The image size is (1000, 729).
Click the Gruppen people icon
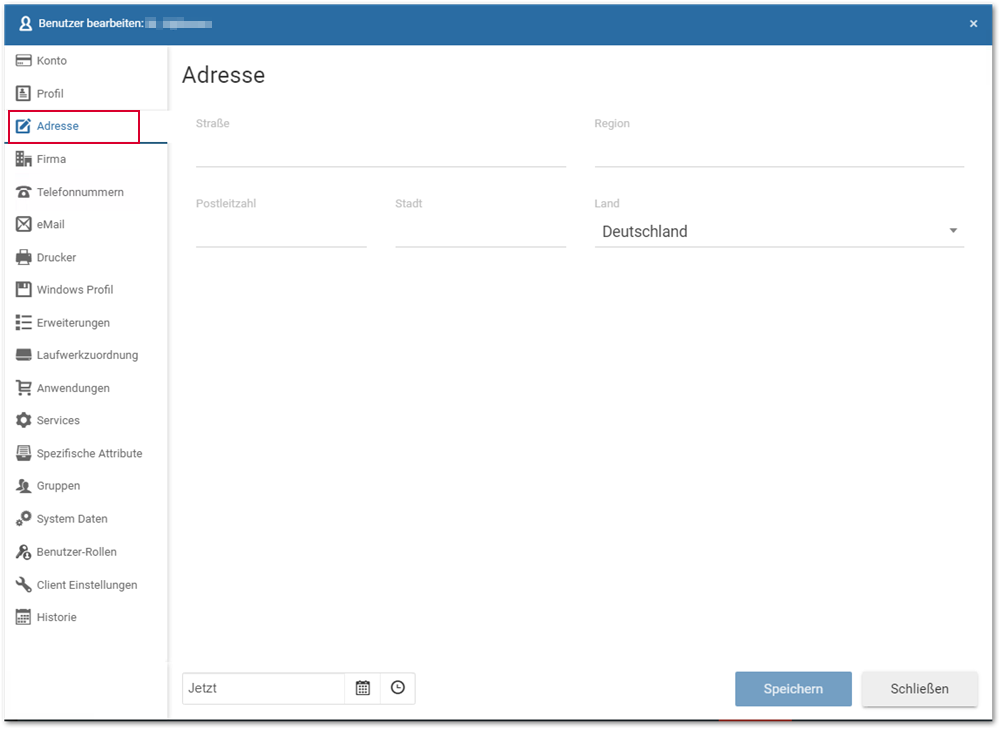click(24, 486)
